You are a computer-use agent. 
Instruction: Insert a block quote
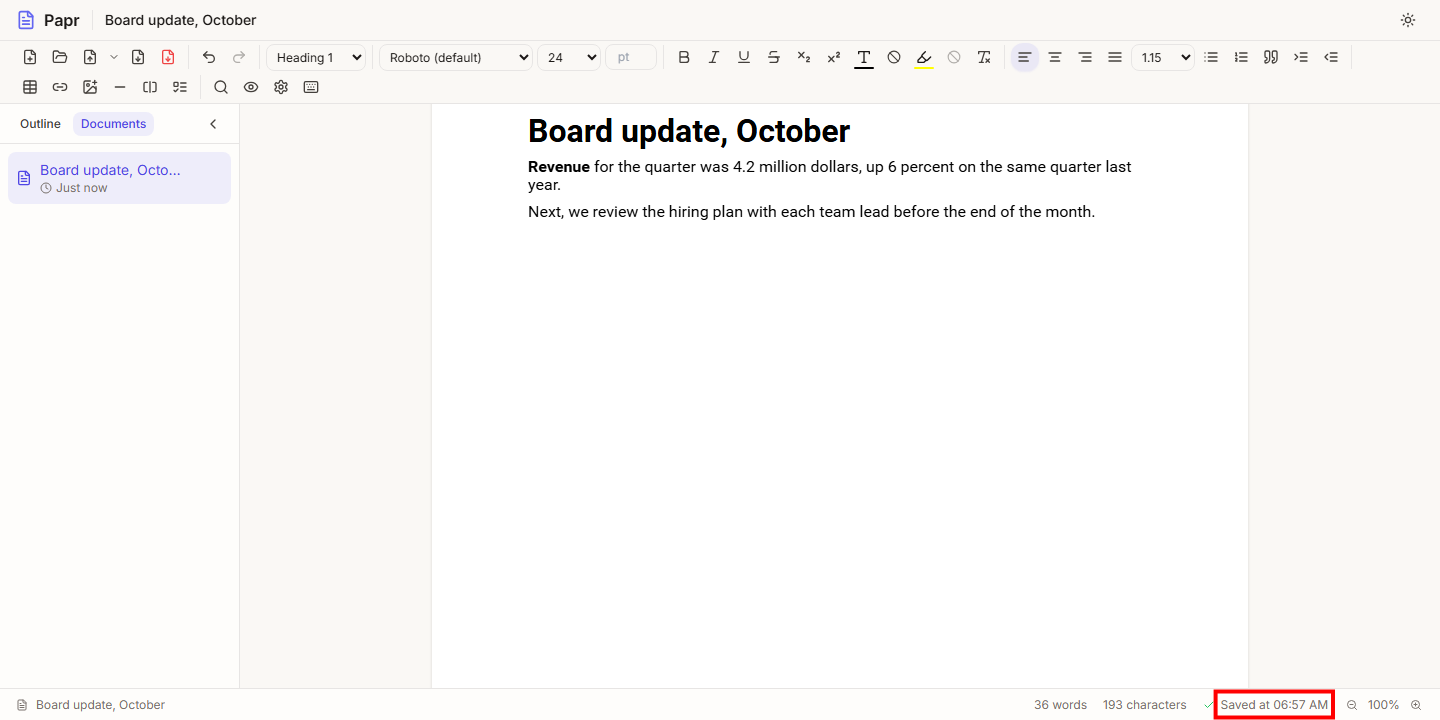[x=1271, y=57]
